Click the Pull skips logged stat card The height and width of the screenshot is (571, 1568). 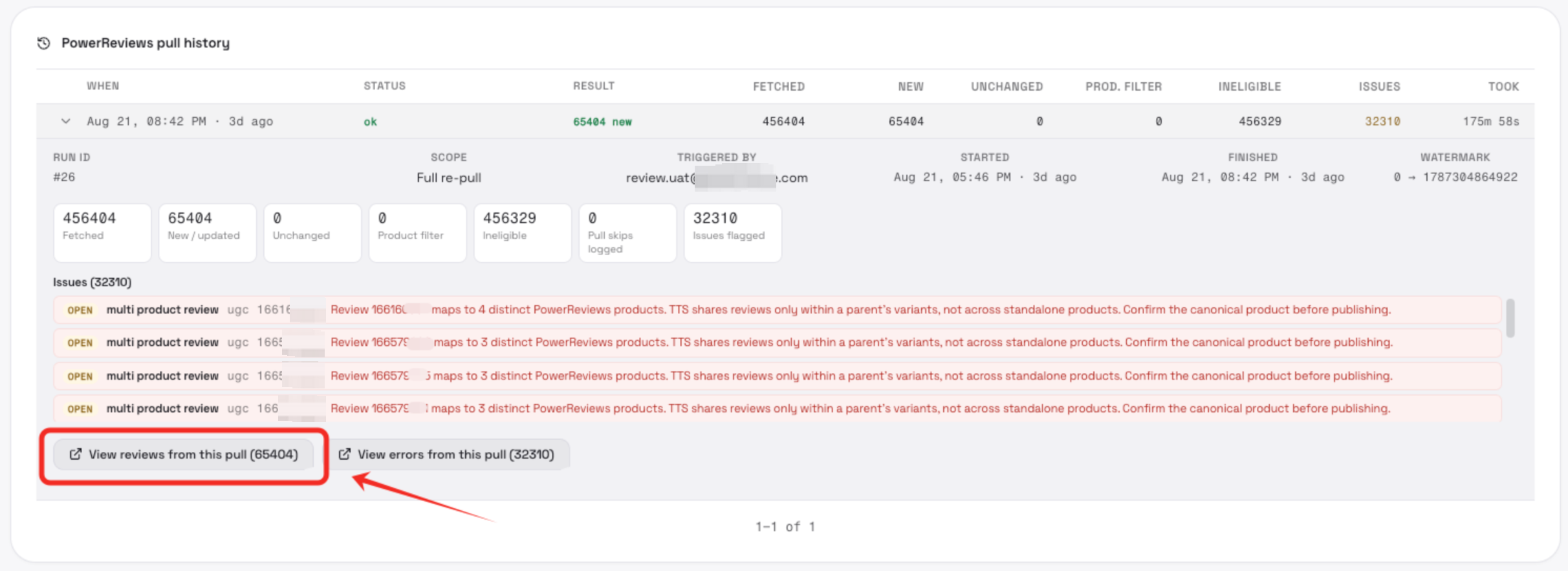click(627, 233)
